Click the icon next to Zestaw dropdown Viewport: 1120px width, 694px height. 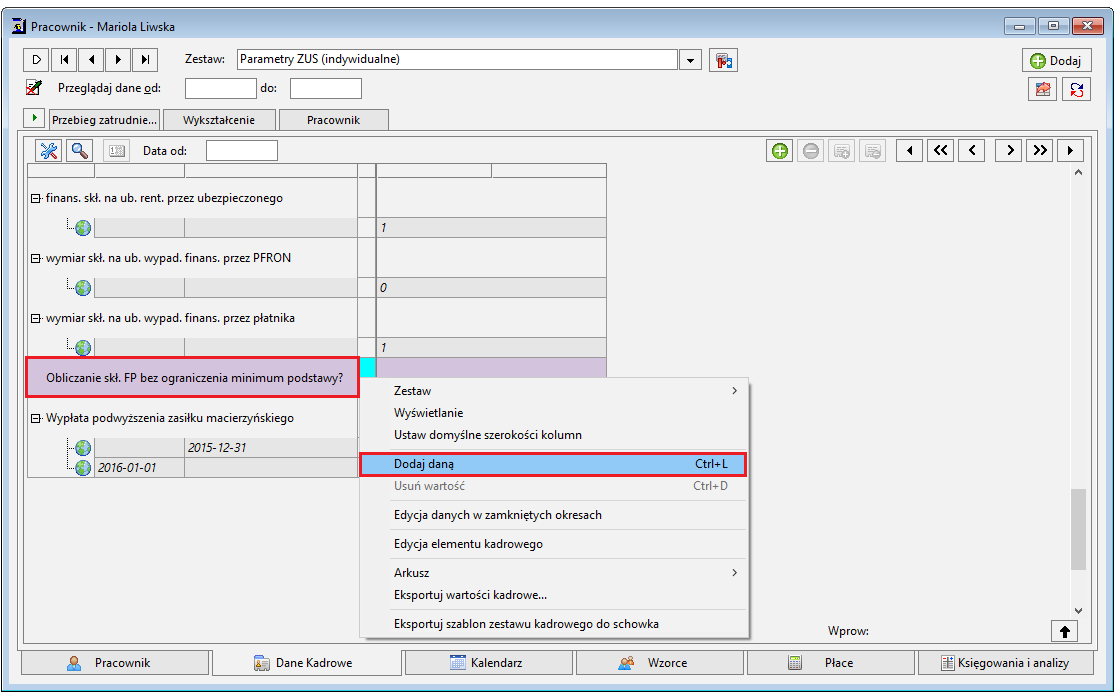tap(723, 60)
